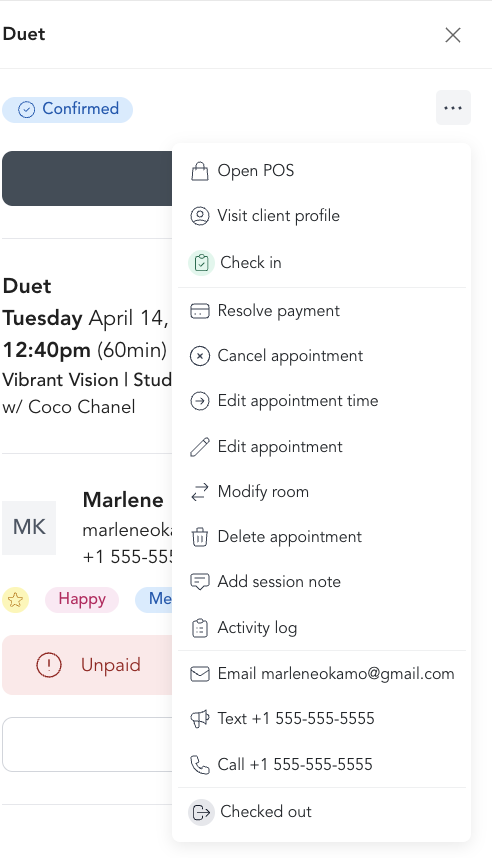Email marleneokamo@gmail.com from the menu

pyautogui.click(x=322, y=674)
